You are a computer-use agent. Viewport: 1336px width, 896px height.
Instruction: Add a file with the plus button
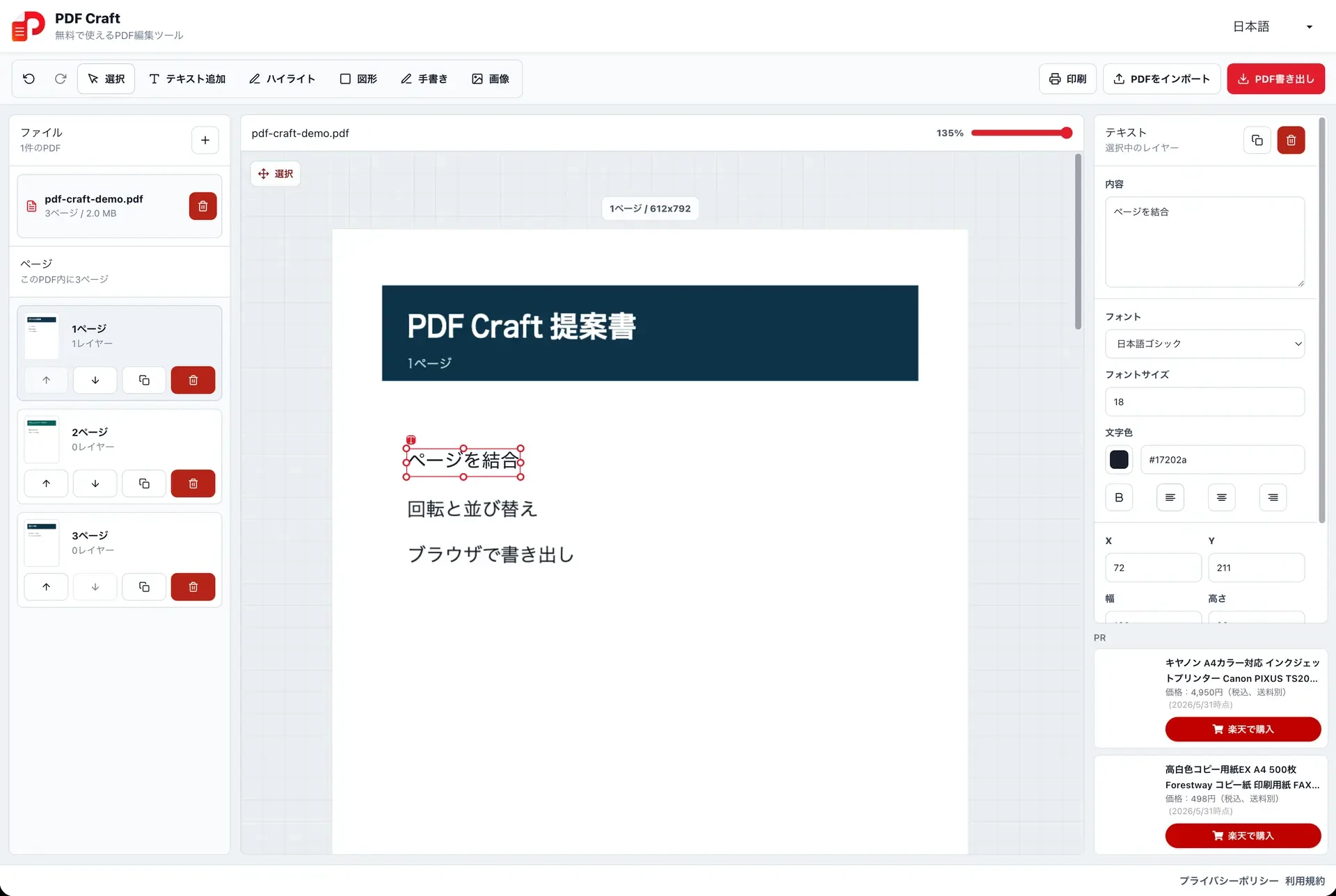(205, 140)
